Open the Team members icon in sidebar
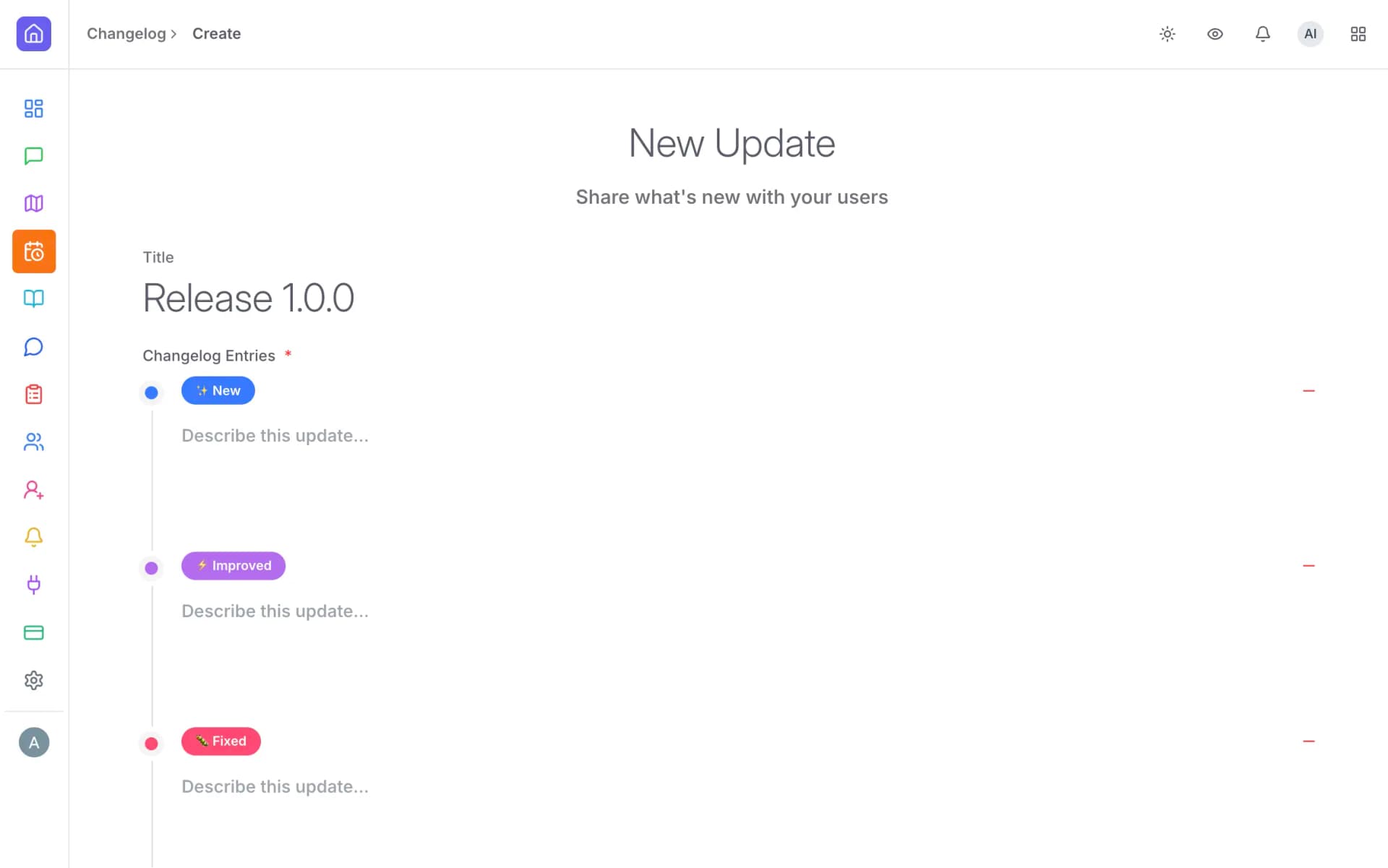The image size is (1388, 868). [33, 442]
